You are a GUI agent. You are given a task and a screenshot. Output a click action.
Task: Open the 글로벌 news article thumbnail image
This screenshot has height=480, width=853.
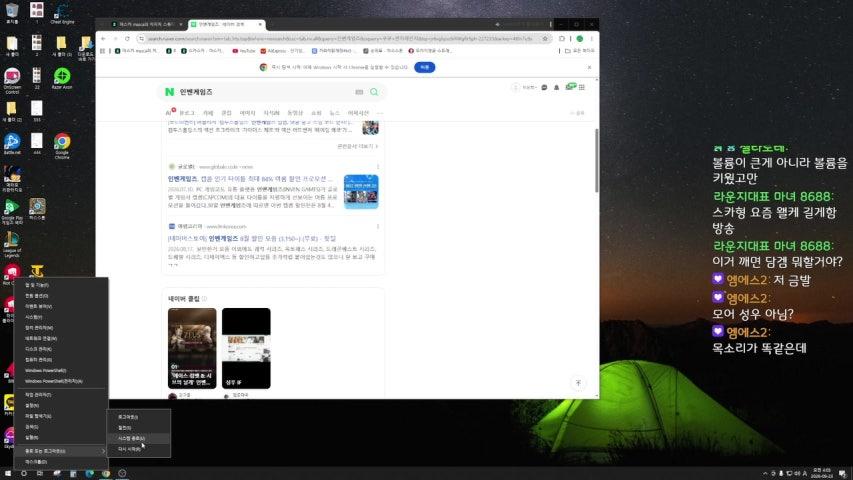tap(361, 192)
